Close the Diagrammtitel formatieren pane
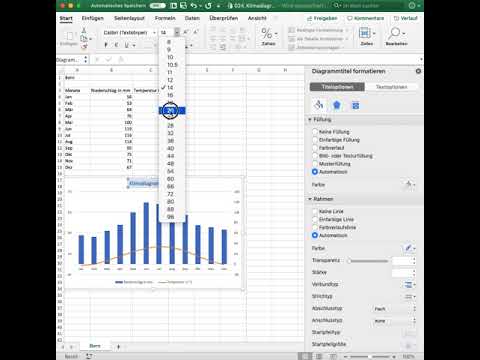Image resolution: width=480 pixels, height=360 pixels. 418,71
